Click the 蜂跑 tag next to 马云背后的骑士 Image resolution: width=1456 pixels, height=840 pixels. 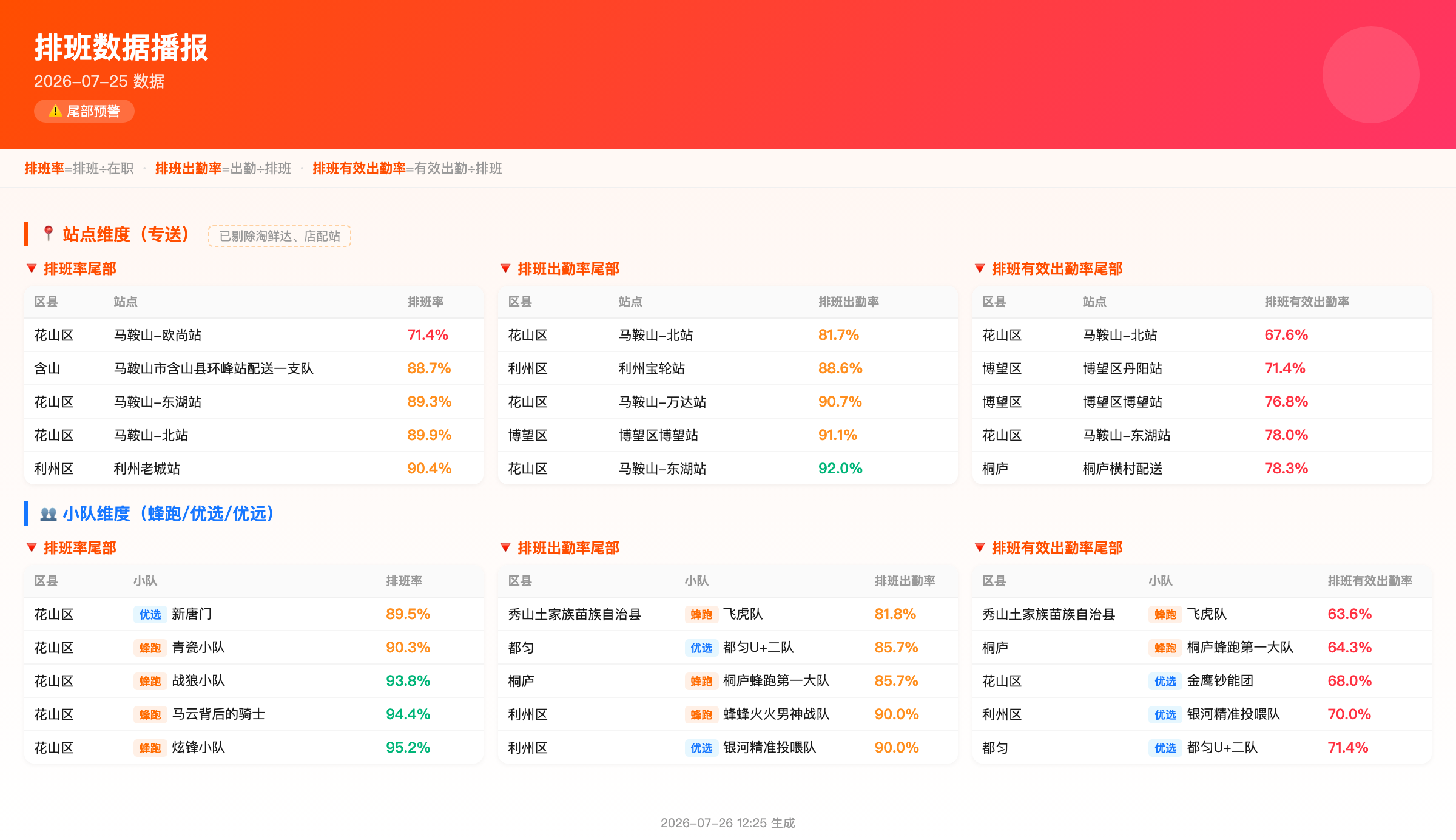click(x=150, y=714)
